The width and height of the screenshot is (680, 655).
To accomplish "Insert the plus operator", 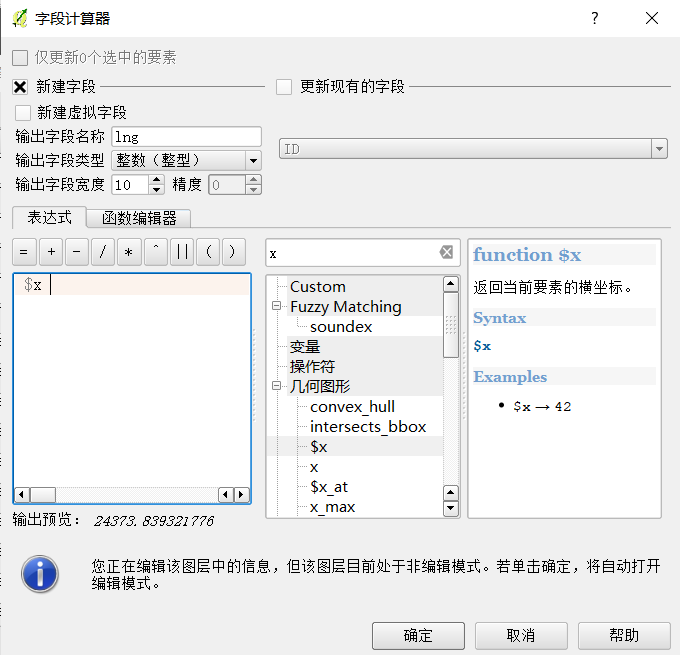I will (51, 252).
